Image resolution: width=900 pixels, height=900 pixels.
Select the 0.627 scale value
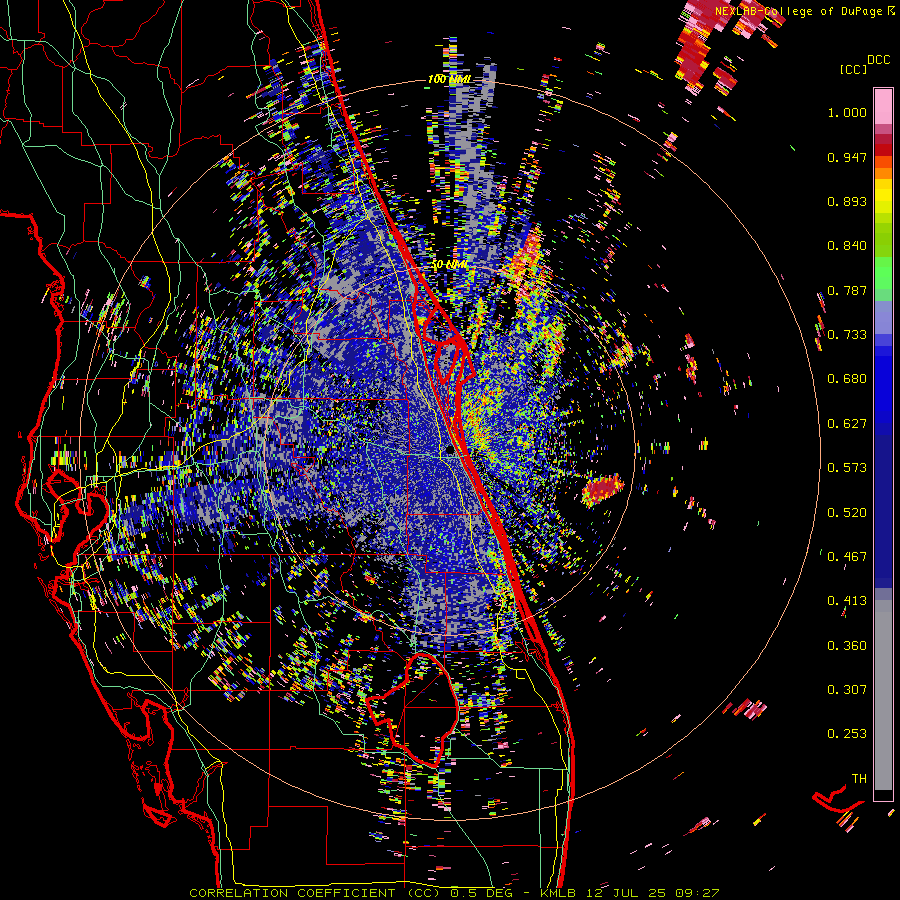[x=847, y=424]
